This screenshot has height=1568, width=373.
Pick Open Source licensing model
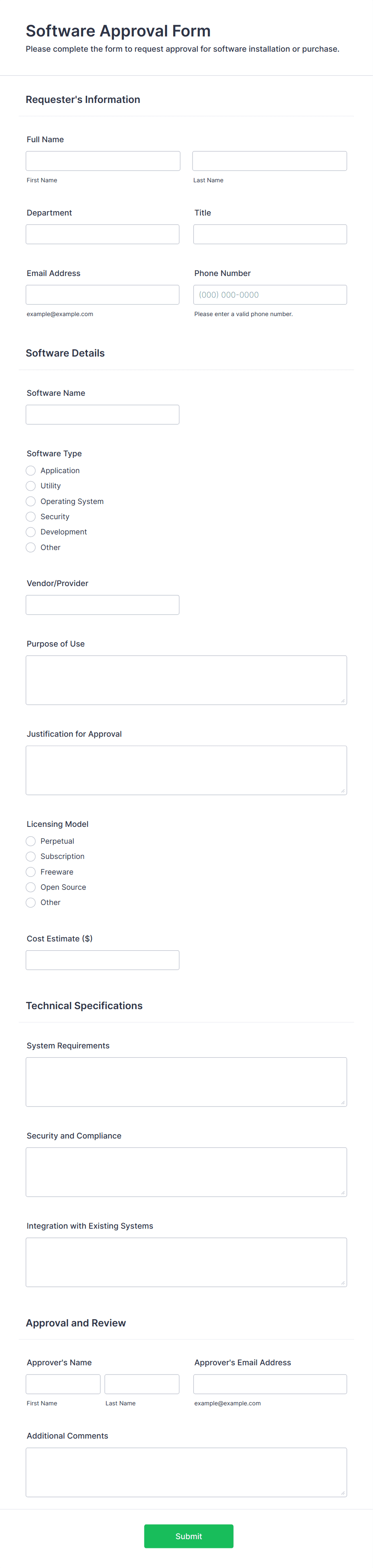tap(30, 887)
